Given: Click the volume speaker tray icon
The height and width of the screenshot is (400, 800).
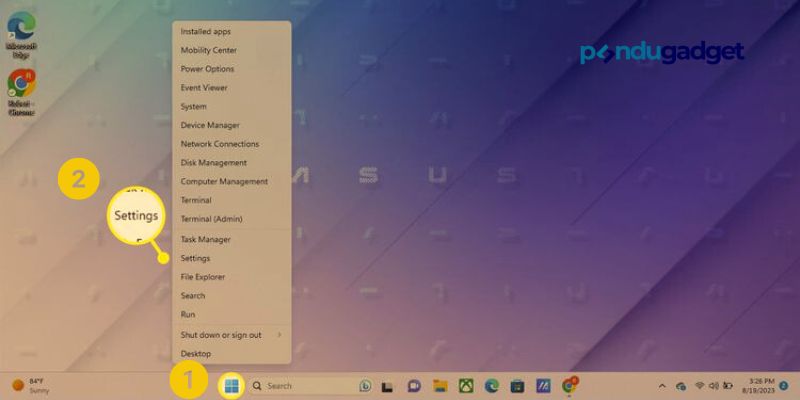Looking at the screenshot, I should 713,386.
